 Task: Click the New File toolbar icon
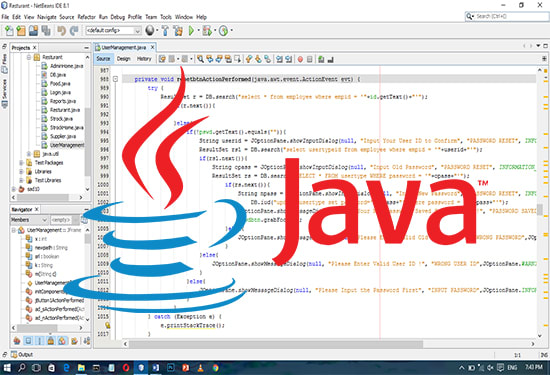coord(9,31)
